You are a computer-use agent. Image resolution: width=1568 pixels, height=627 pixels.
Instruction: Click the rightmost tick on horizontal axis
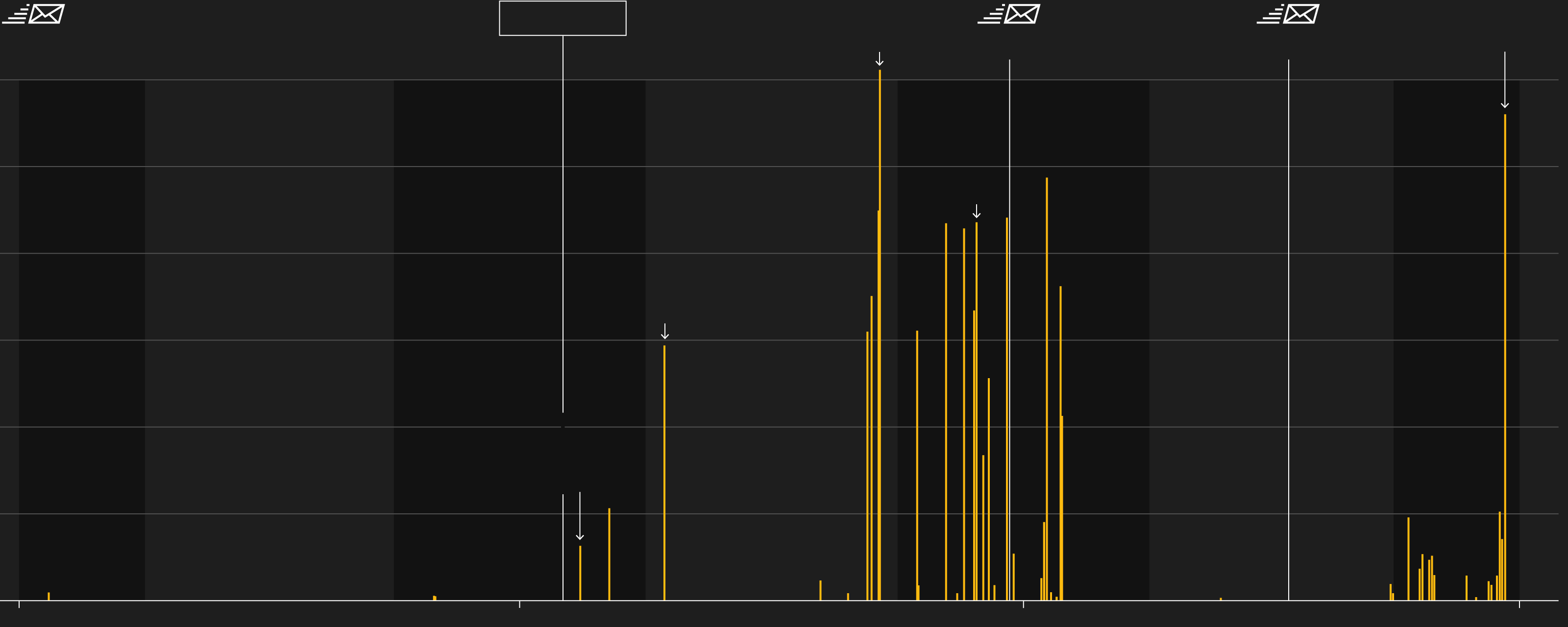[1519, 604]
